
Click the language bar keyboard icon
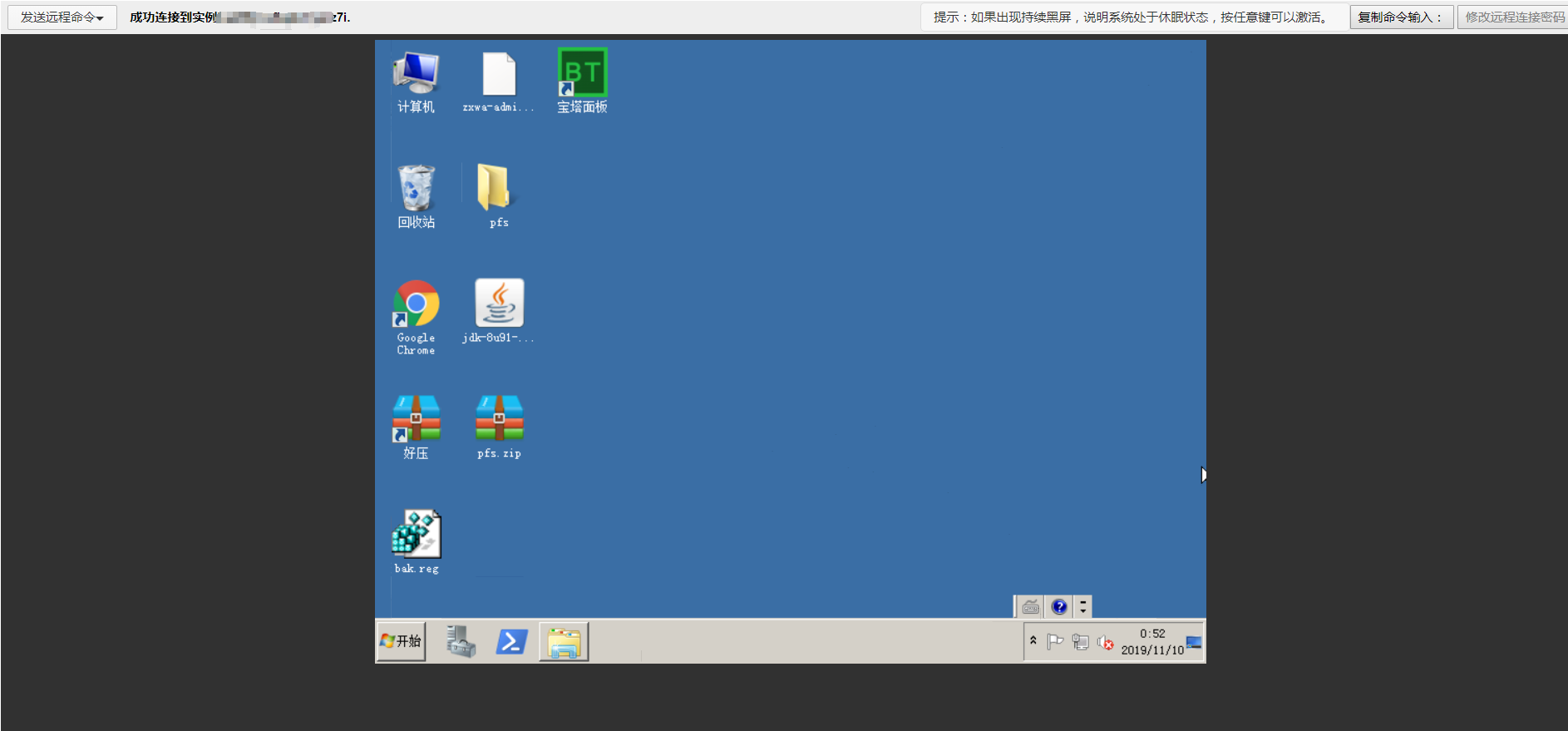pos(1031,607)
